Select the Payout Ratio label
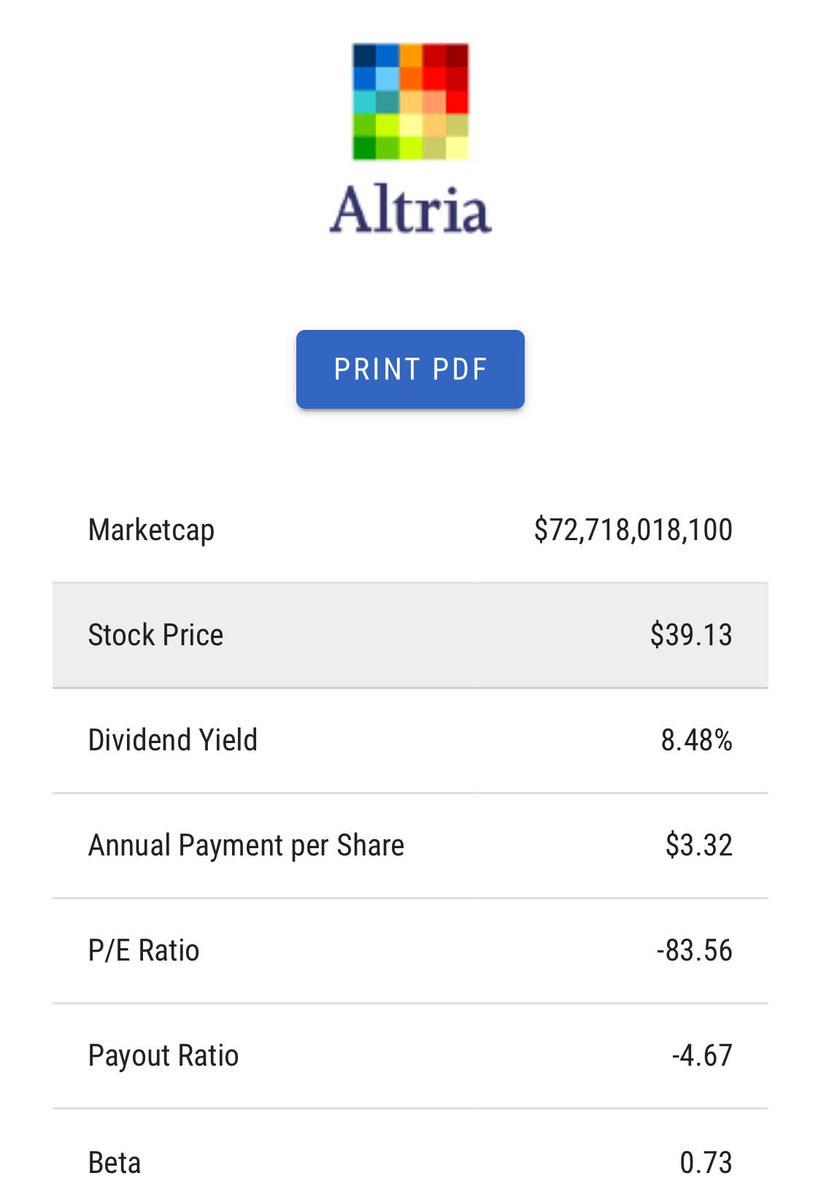Viewport: 821px width, 1200px height. point(163,1056)
